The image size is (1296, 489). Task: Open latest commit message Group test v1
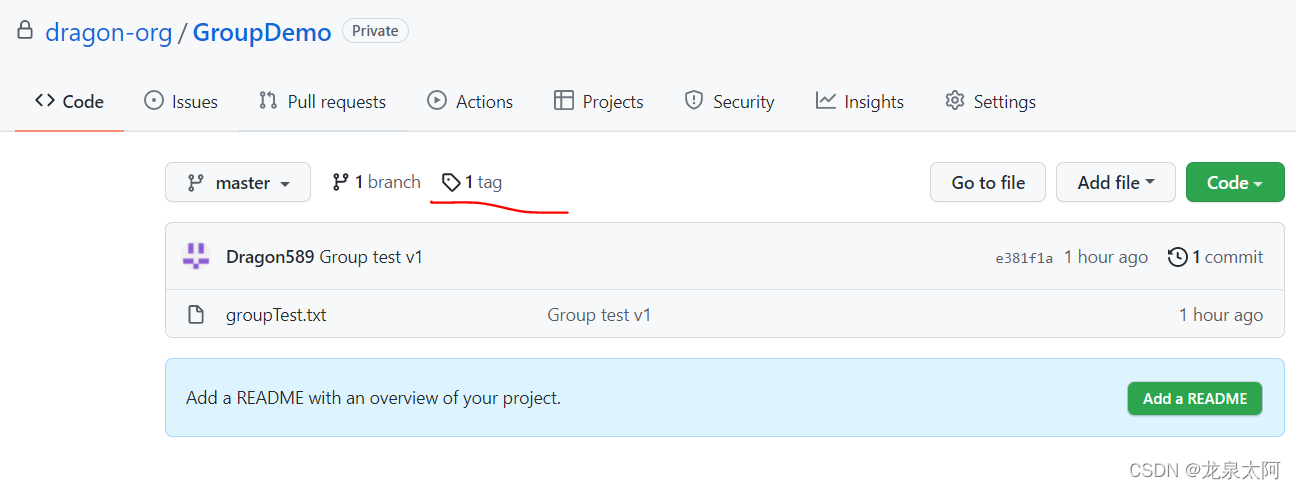(x=372, y=257)
